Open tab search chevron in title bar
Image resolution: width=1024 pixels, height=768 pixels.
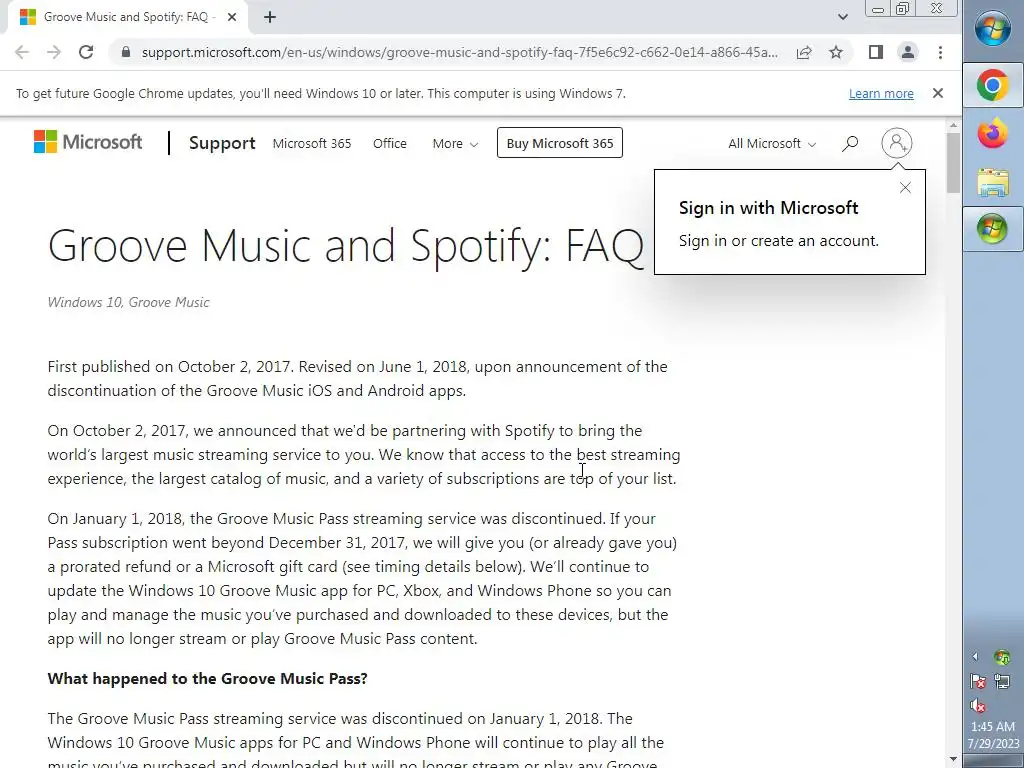click(843, 17)
